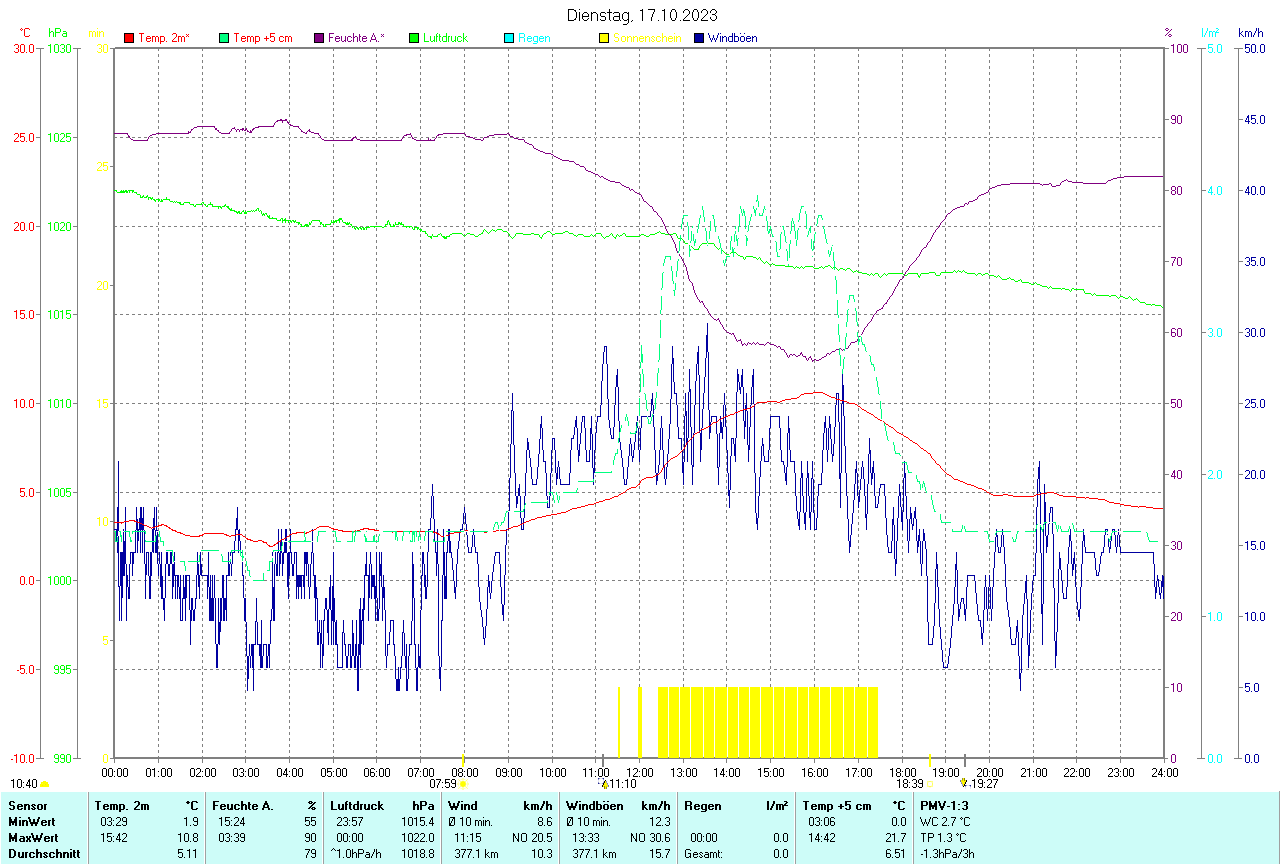1280x864 pixels.
Task: Click the sunrise sun icon at 07:59
Action: 462,784
